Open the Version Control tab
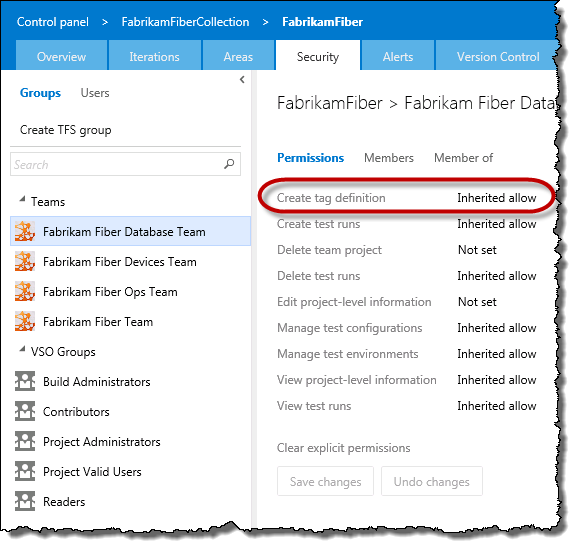Viewport: 577px width, 548px height. pyautogui.click(x=497, y=56)
